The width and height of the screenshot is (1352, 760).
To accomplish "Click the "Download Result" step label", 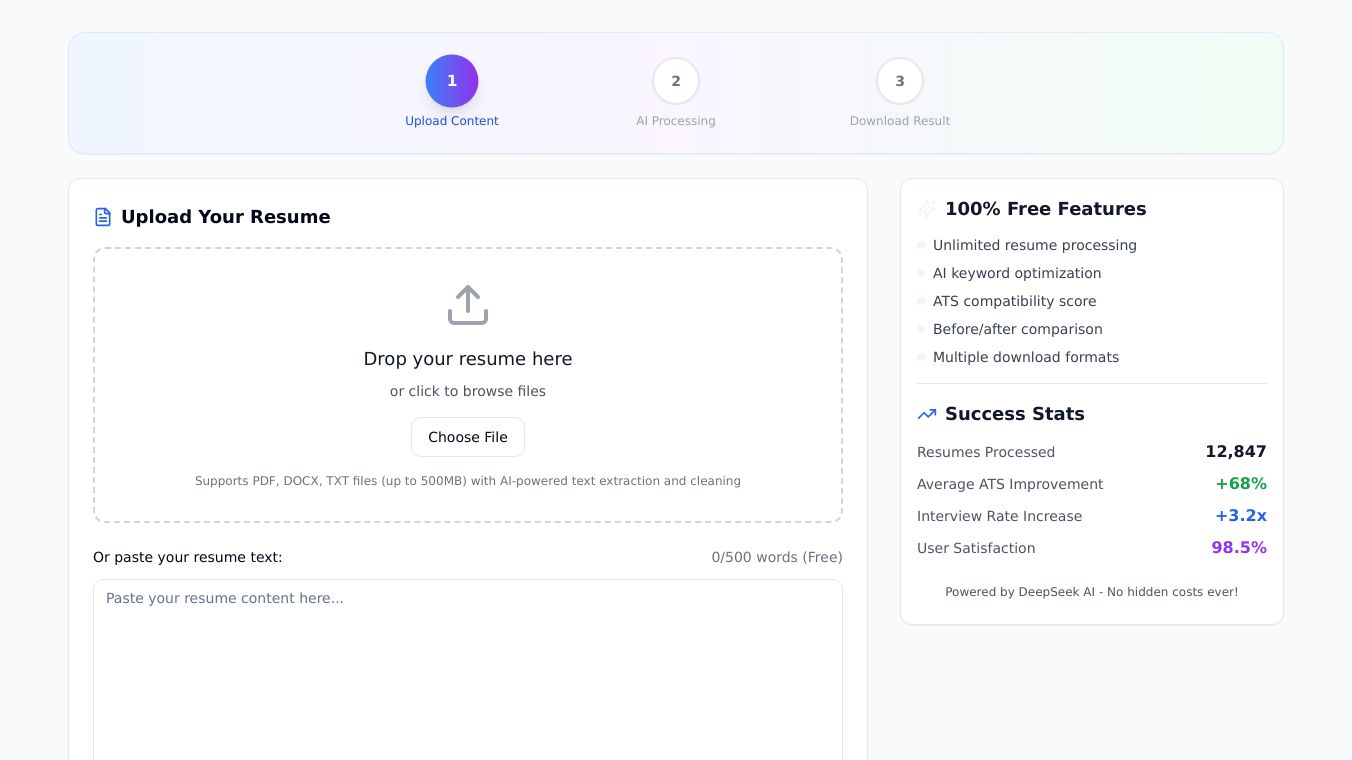I will point(900,121).
